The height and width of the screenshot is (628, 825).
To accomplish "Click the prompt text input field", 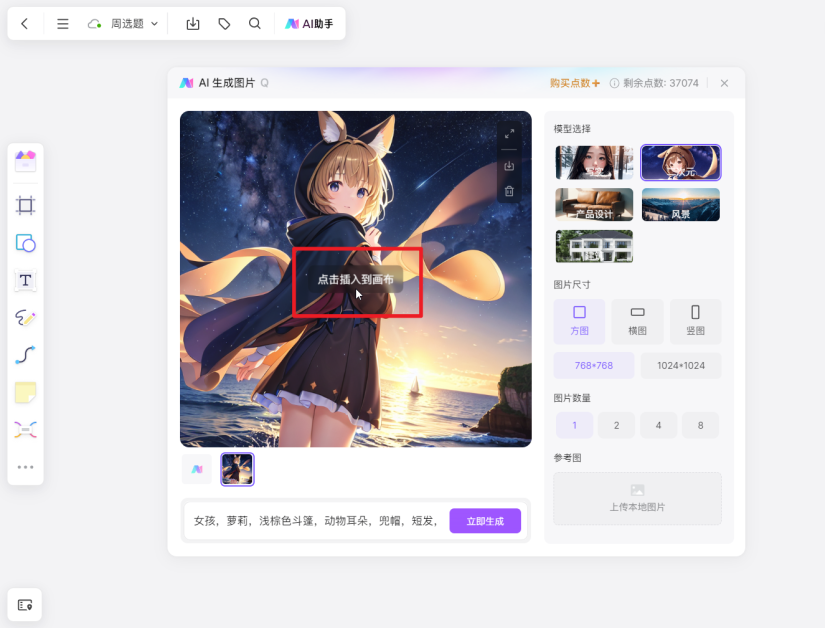I will point(316,521).
